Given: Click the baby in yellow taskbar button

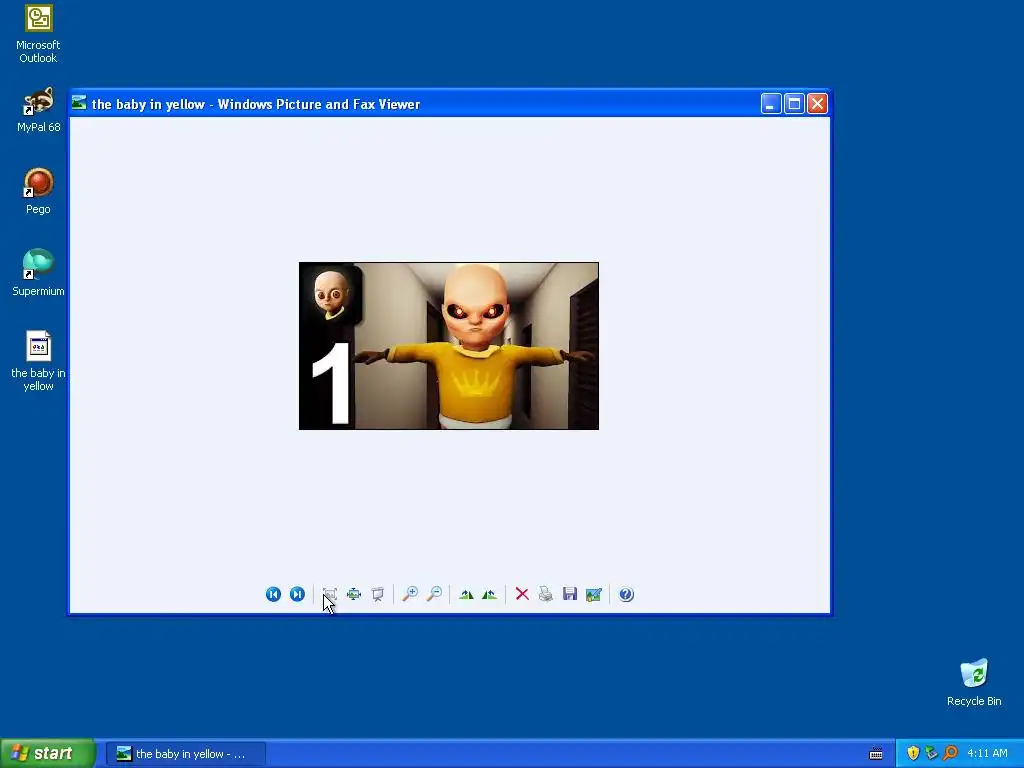Looking at the screenshot, I should pyautogui.click(x=186, y=754).
